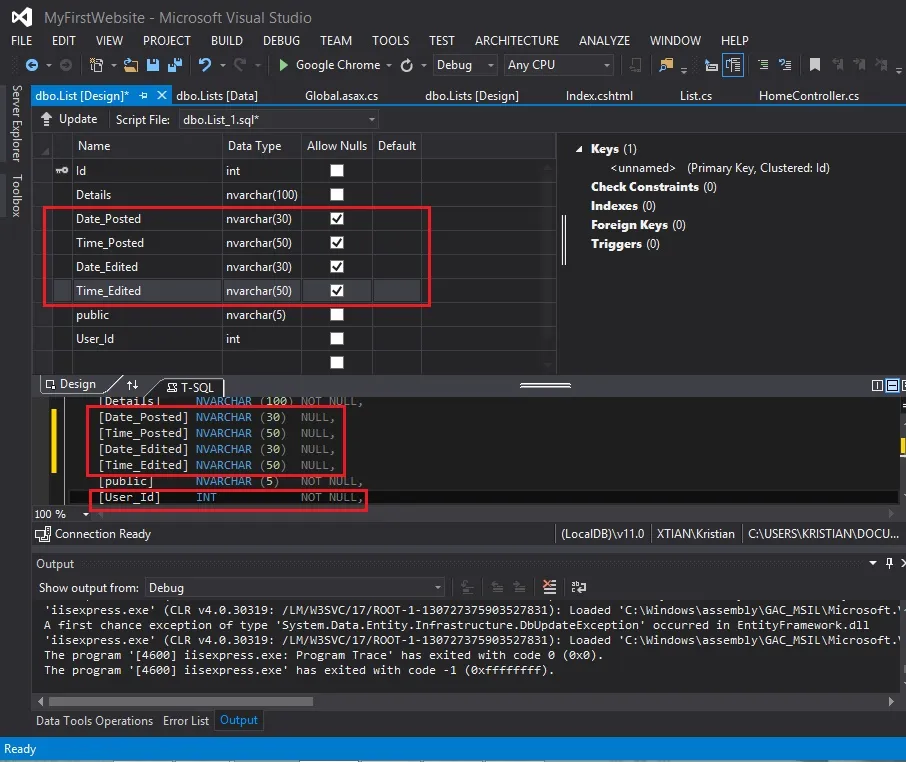This screenshot has width=906, height=762.
Task: Switch to the Error List tab
Action: (186, 721)
